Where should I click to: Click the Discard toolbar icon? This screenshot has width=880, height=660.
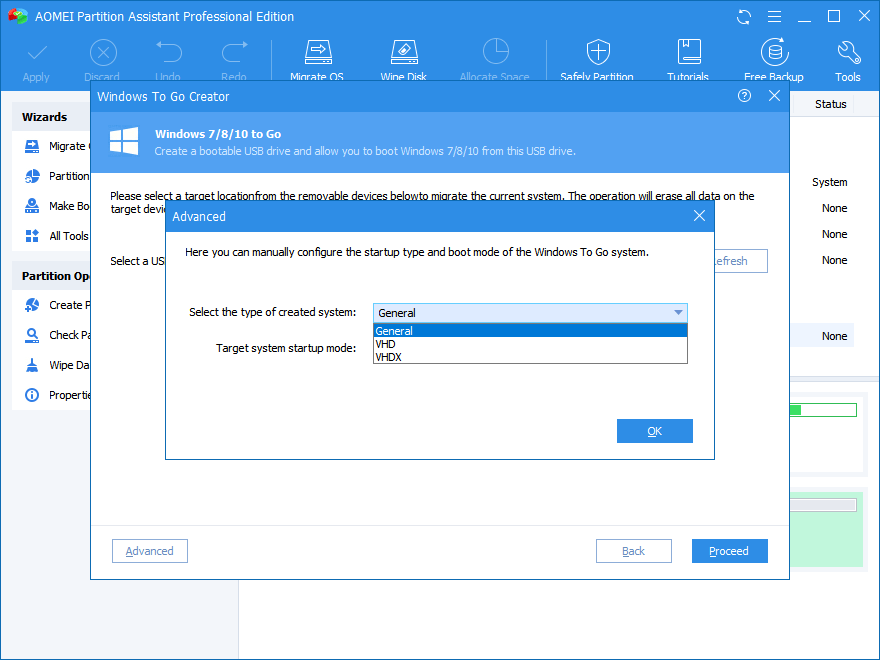[103, 53]
